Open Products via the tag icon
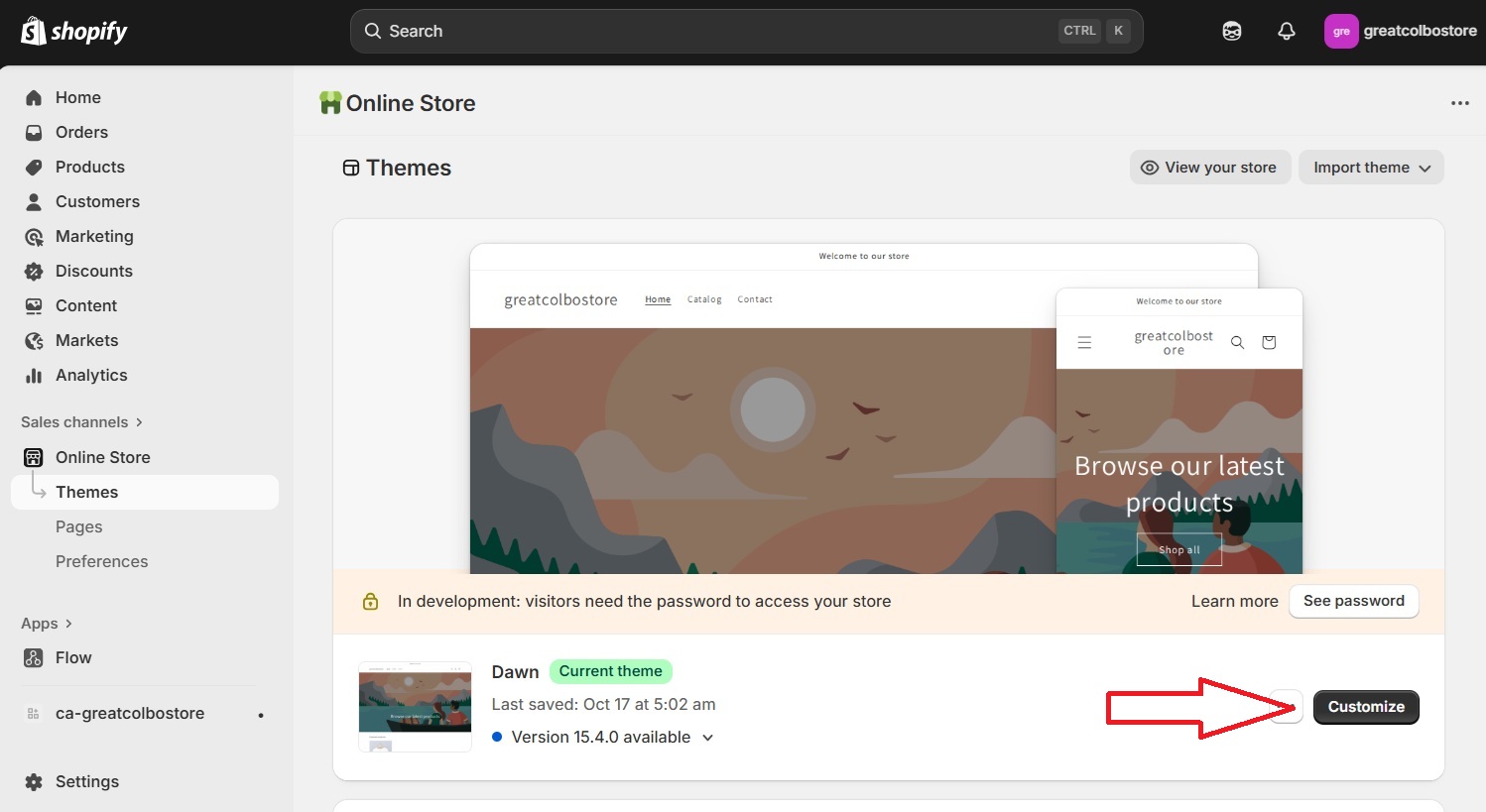1486x812 pixels. click(x=34, y=168)
